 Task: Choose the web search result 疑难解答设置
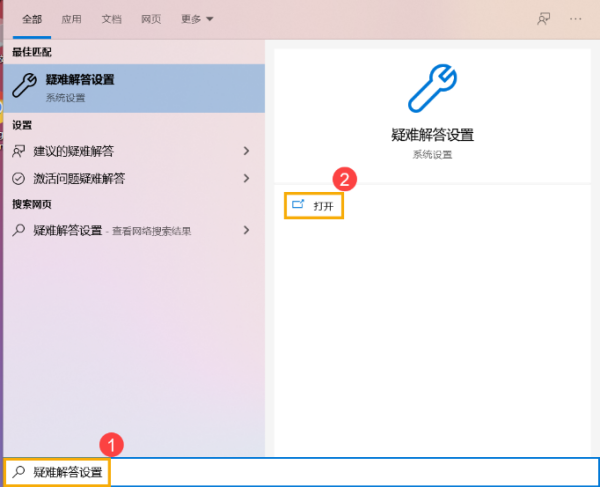coord(134,230)
